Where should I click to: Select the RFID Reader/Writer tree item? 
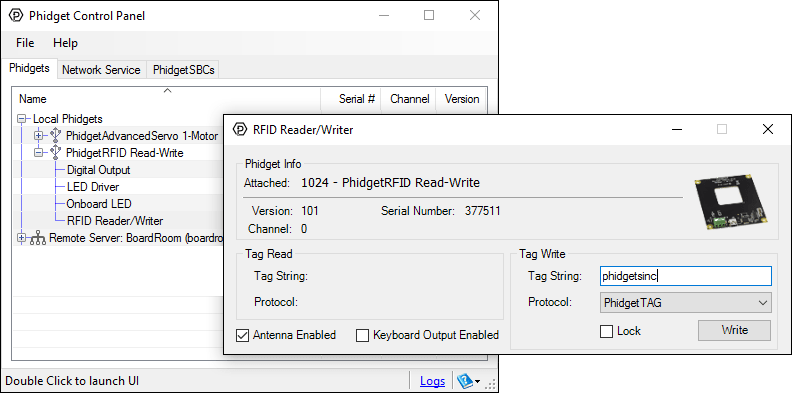(115, 221)
